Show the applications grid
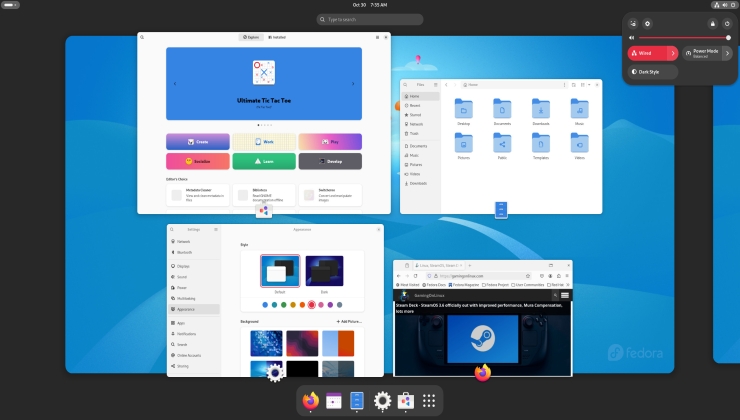Screen dimensions: 740x420 point(430,401)
